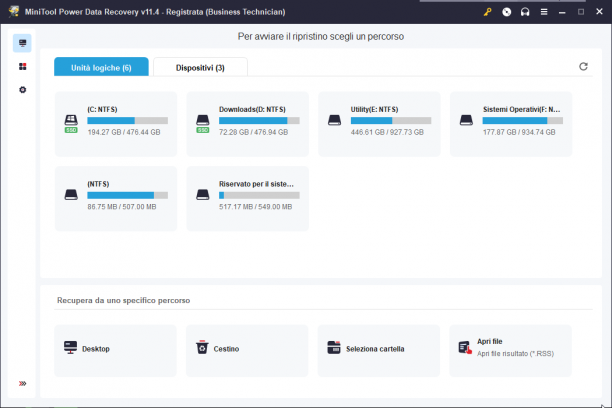Screen dimensions: 612x408
Task: Open the recovery home sidebar icon
Action: click(22, 43)
